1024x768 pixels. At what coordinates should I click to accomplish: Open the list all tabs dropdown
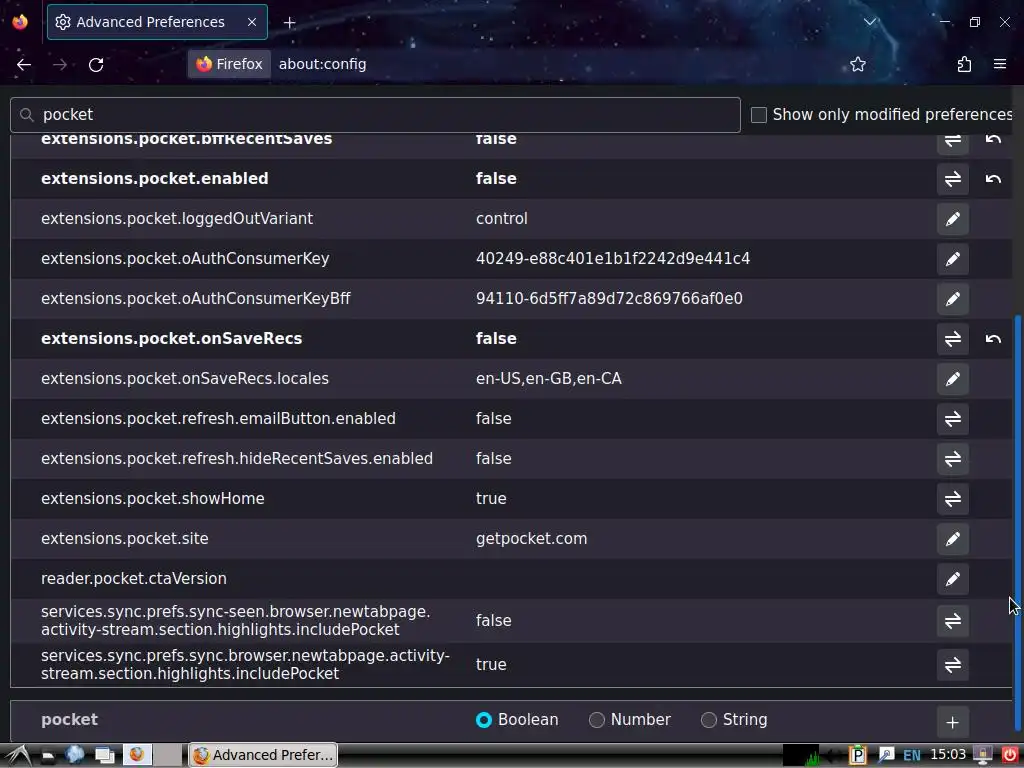pyautogui.click(x=870, y=22)
